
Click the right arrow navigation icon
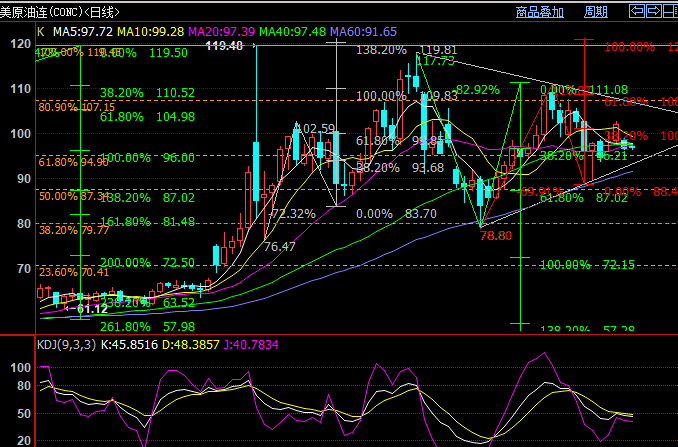pyautogui.click(x=654, y=11)
